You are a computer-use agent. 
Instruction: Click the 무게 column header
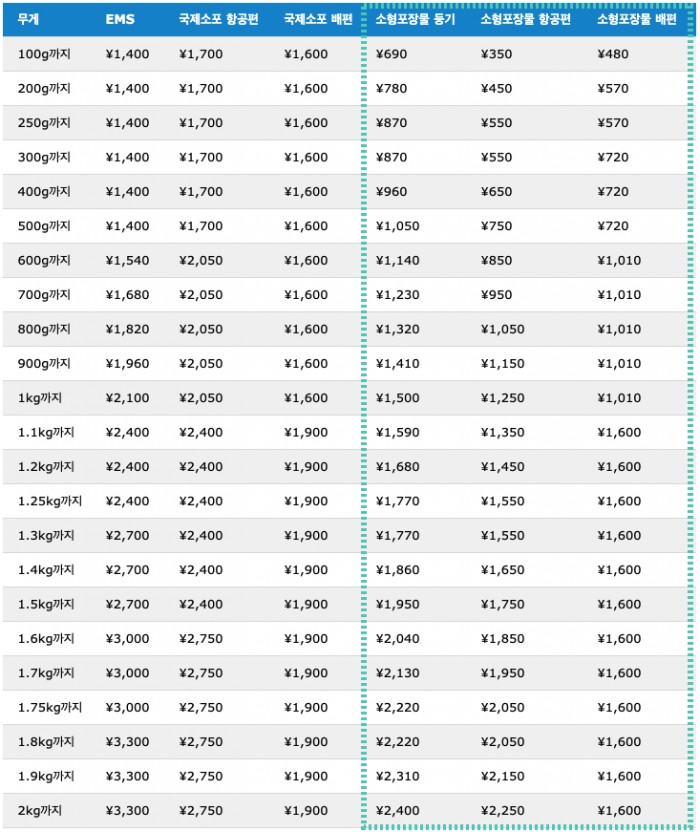click(28, 19)
